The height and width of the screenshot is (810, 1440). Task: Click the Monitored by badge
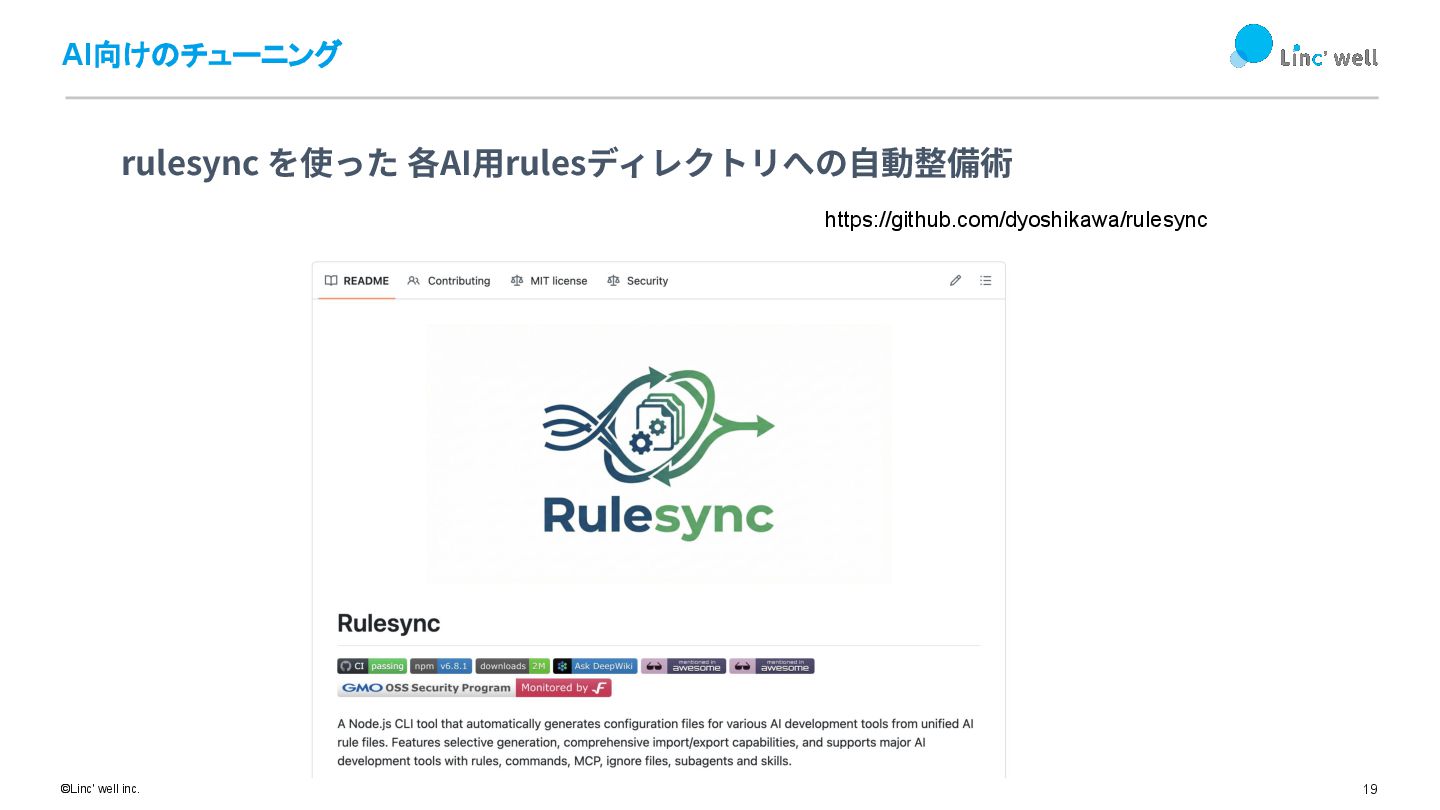pyautogui.click(x=564, y=688)
